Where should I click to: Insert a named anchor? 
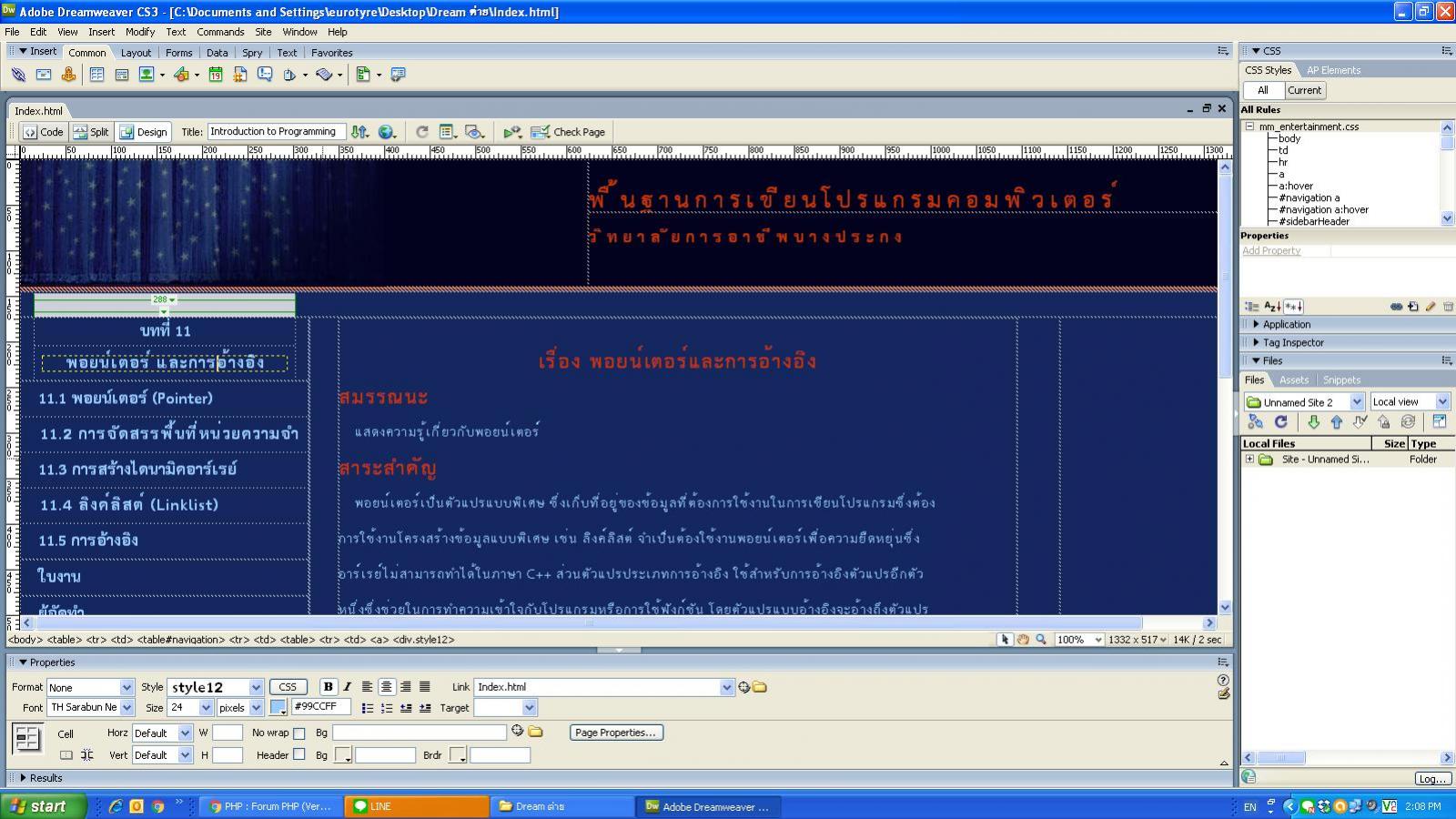tap(68, 75)
